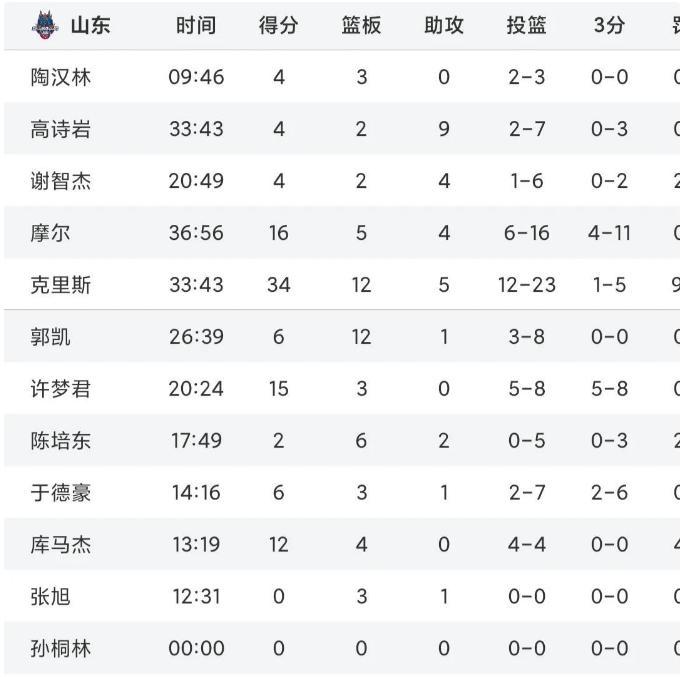
Task: Select player 孙桐林's row
Action: [x=342, y=648]
